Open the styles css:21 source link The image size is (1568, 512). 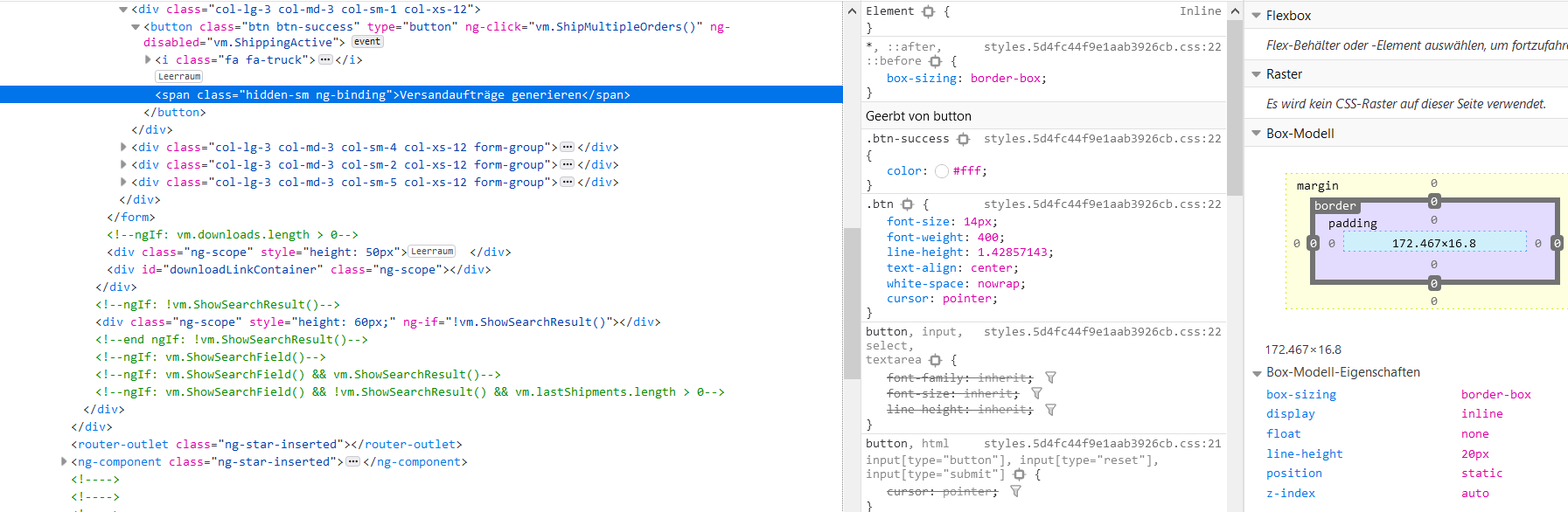pos(1102,444)
